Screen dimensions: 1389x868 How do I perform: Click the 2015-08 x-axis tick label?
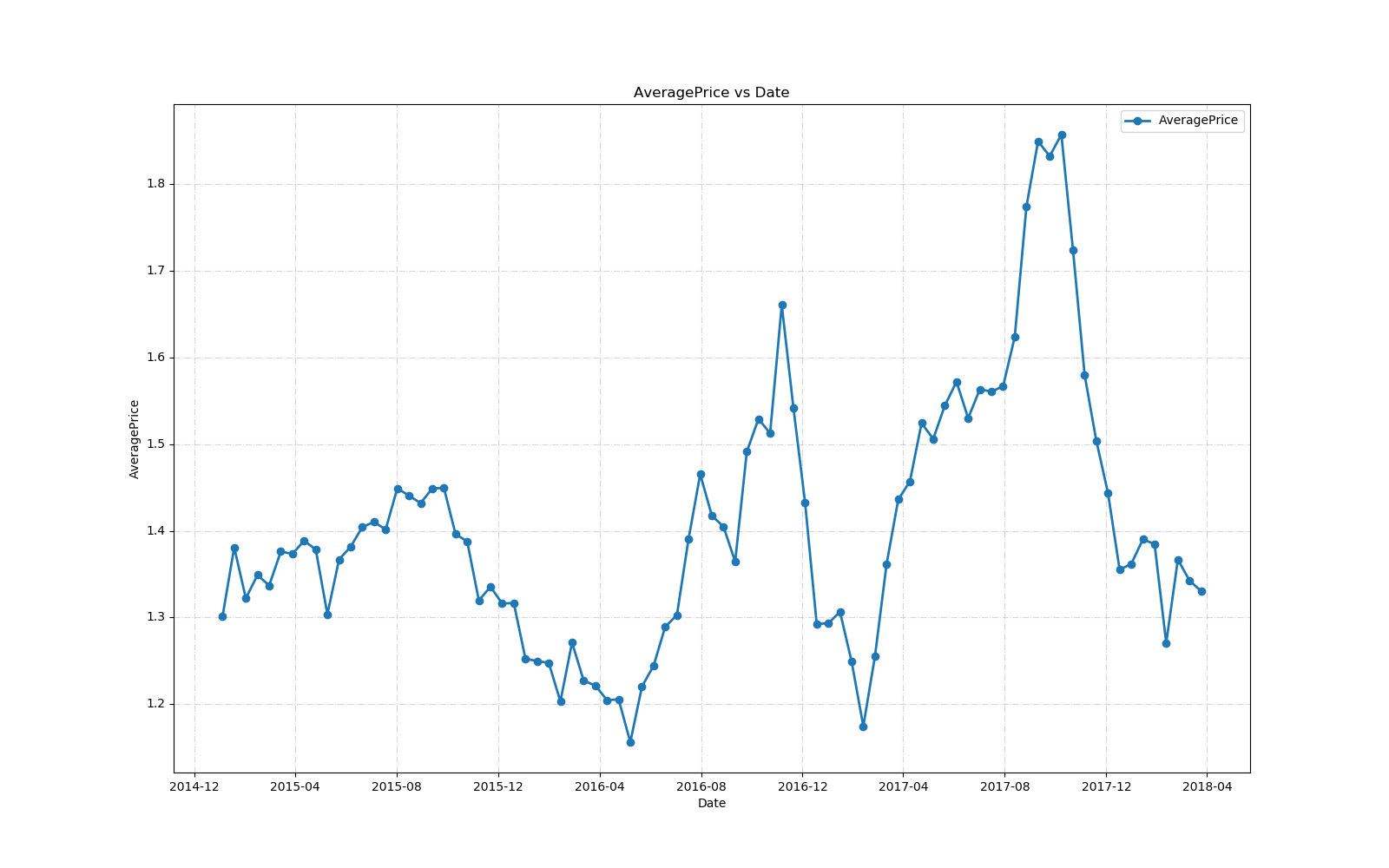tap(397, 787)
